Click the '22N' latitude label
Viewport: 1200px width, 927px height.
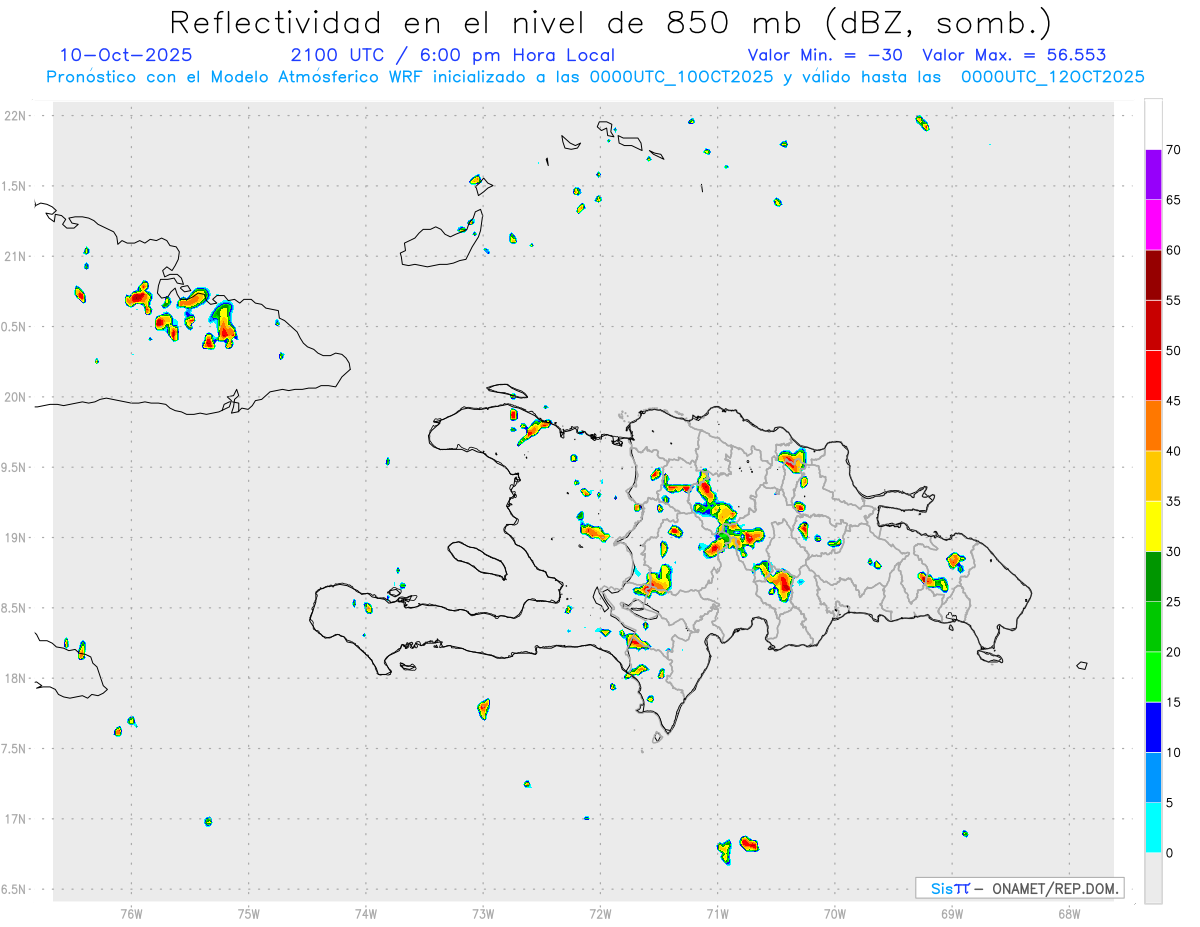pyautogui.click(x=15, y=116)
